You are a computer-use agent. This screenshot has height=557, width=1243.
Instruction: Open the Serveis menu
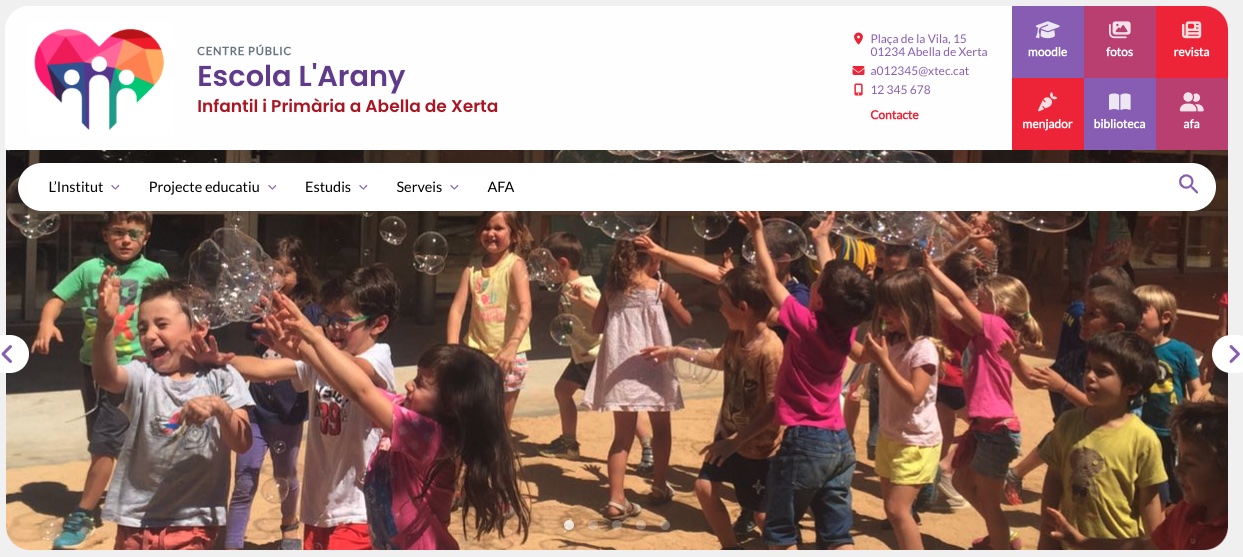click(427, 187)
